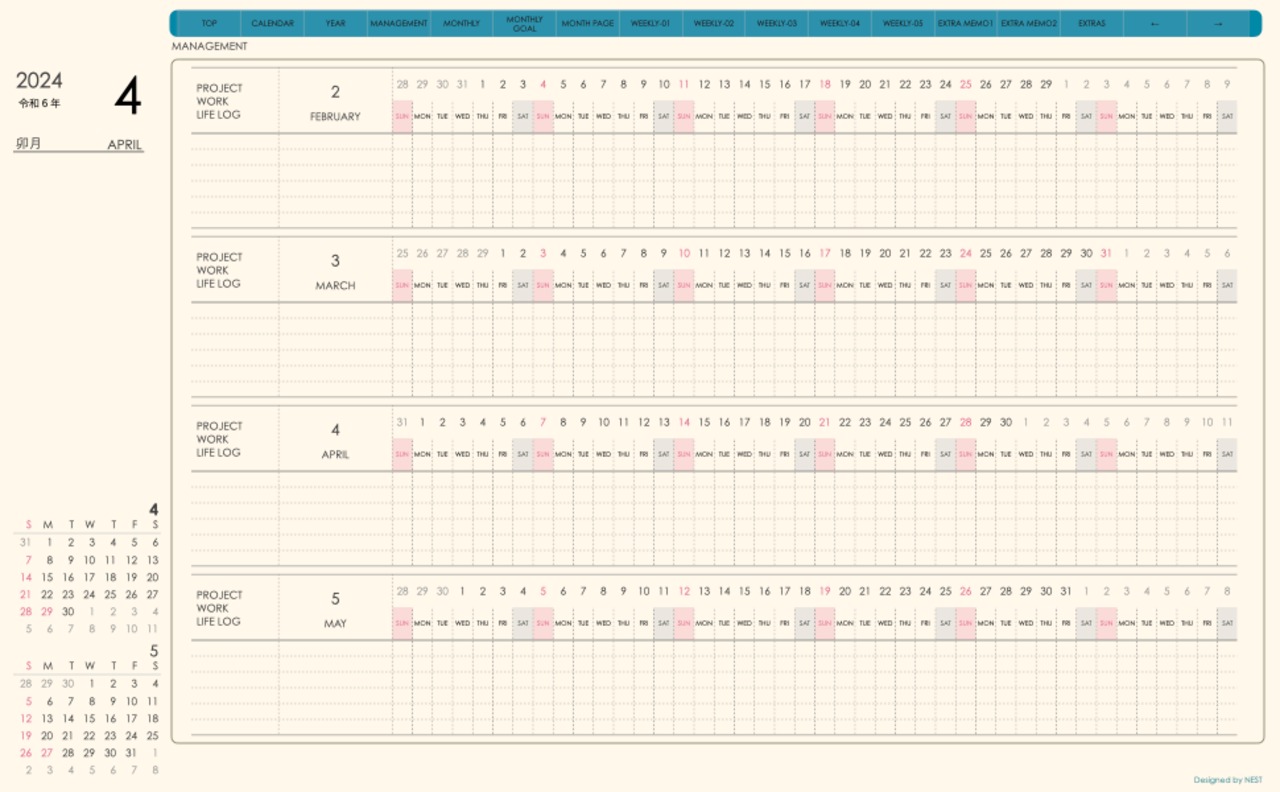Click date 20 in the February timeline

(865, 85)
